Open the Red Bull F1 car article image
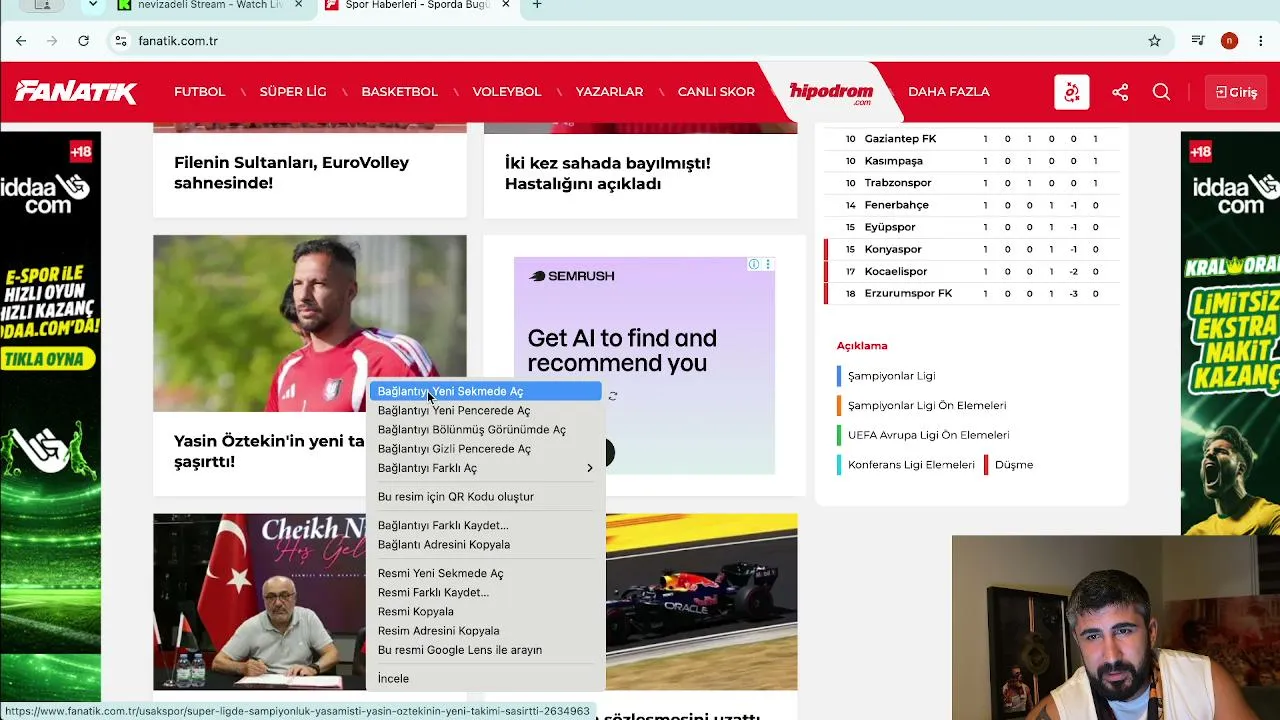This screenshot has width=1280, height=720. pos(701,601)
